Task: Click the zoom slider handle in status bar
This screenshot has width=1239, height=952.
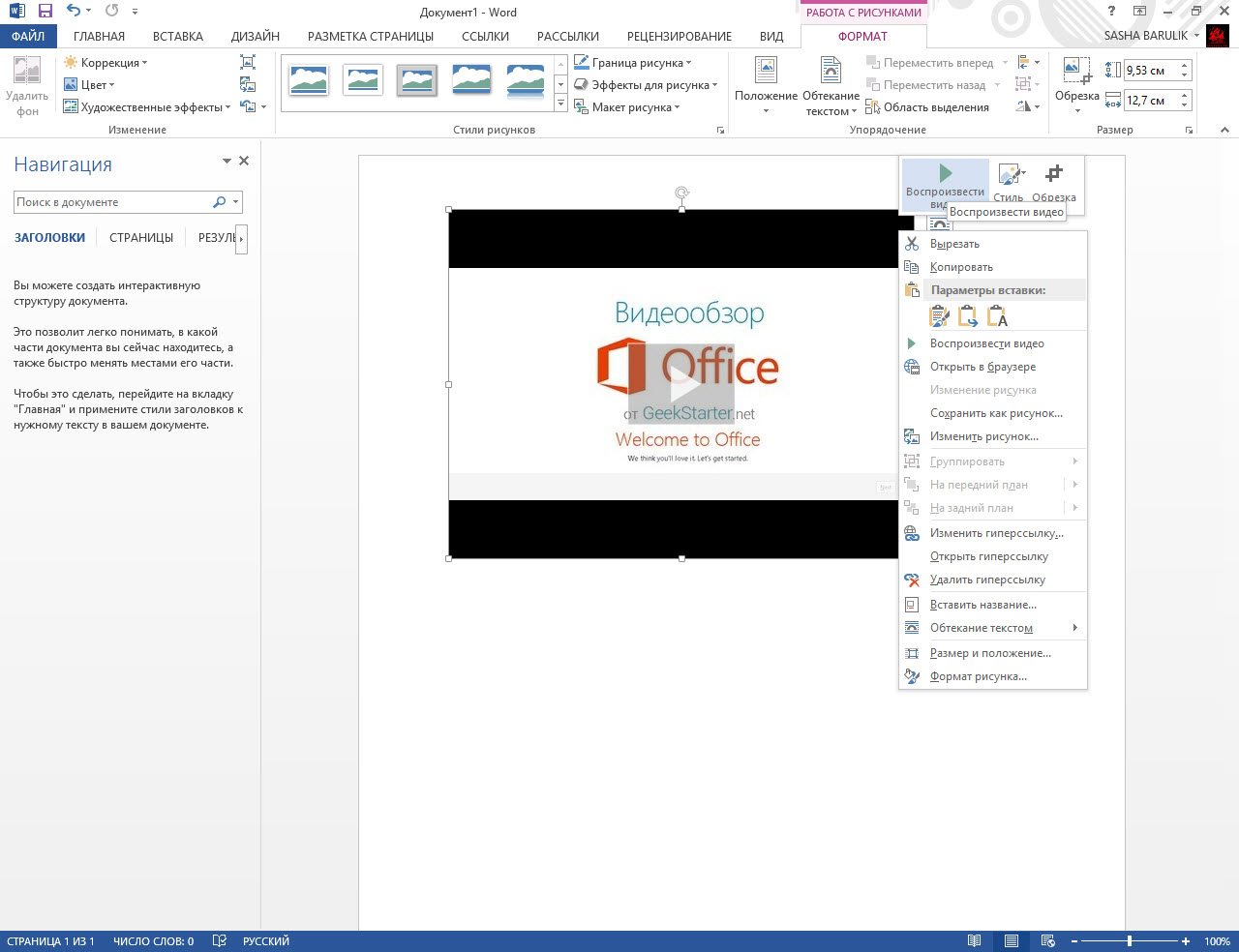Action: (x=1129, y=941)
